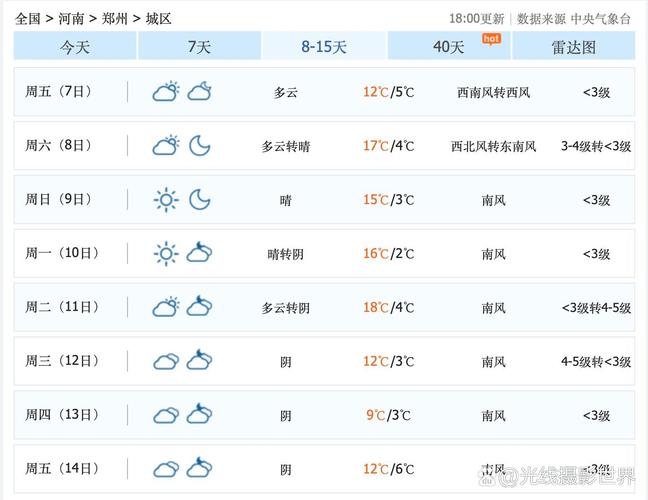The image size is (648, 500).
Task: Click the orange hot badge on 40天
Action: click(491, 39)
